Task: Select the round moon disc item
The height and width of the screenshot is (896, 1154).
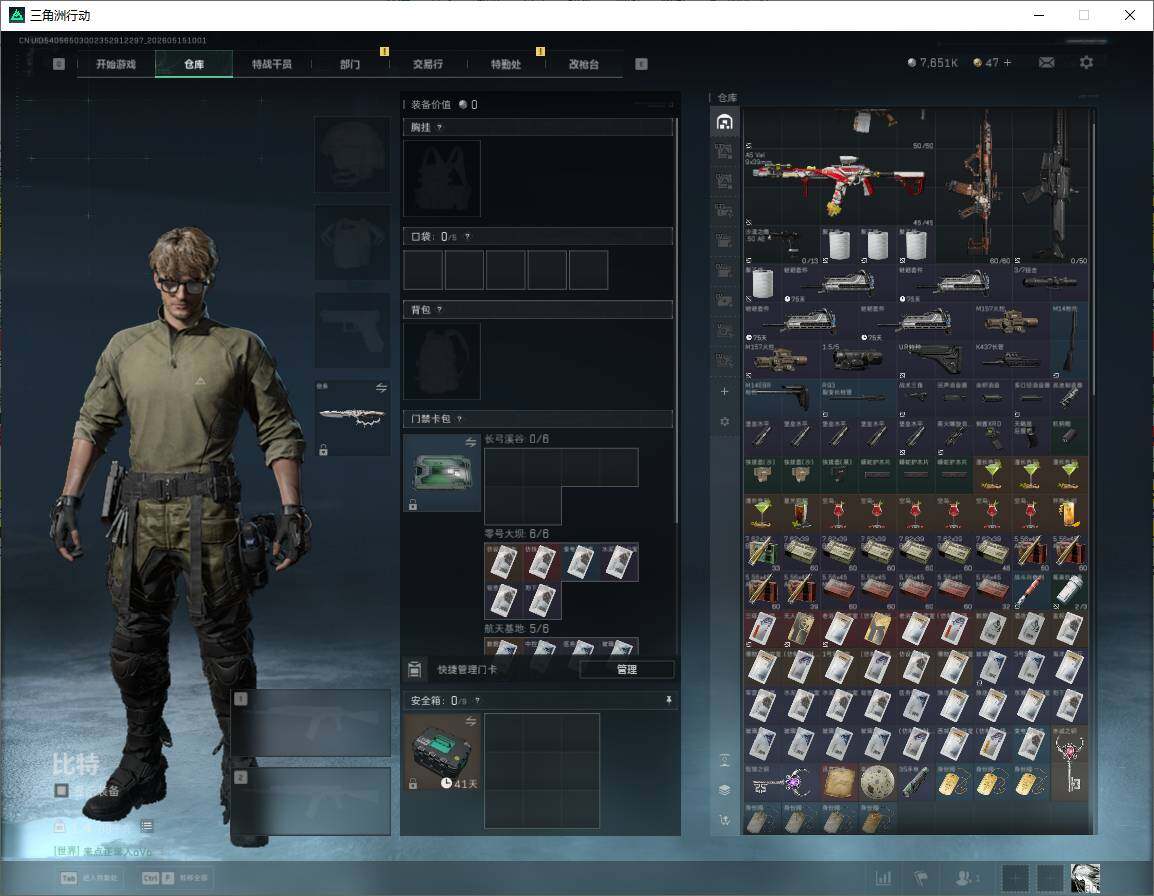Action: (x=877, y=782)
